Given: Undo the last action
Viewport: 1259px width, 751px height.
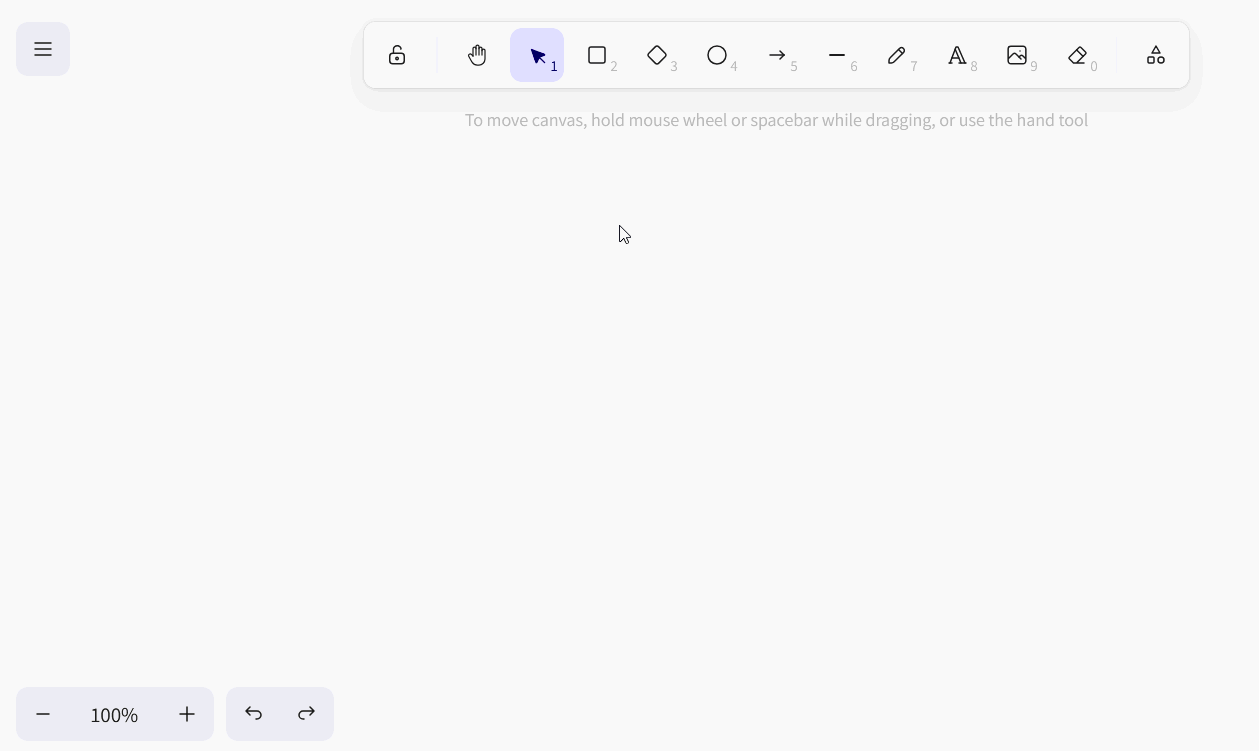Looking at the screenshot, I should (253, 714).
